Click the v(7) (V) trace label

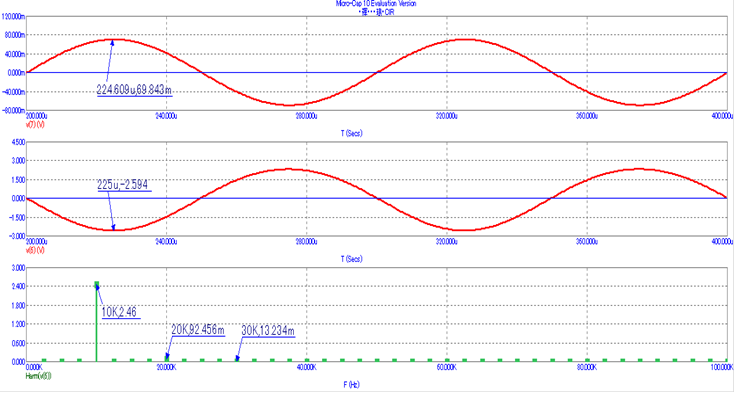(35, 125)
